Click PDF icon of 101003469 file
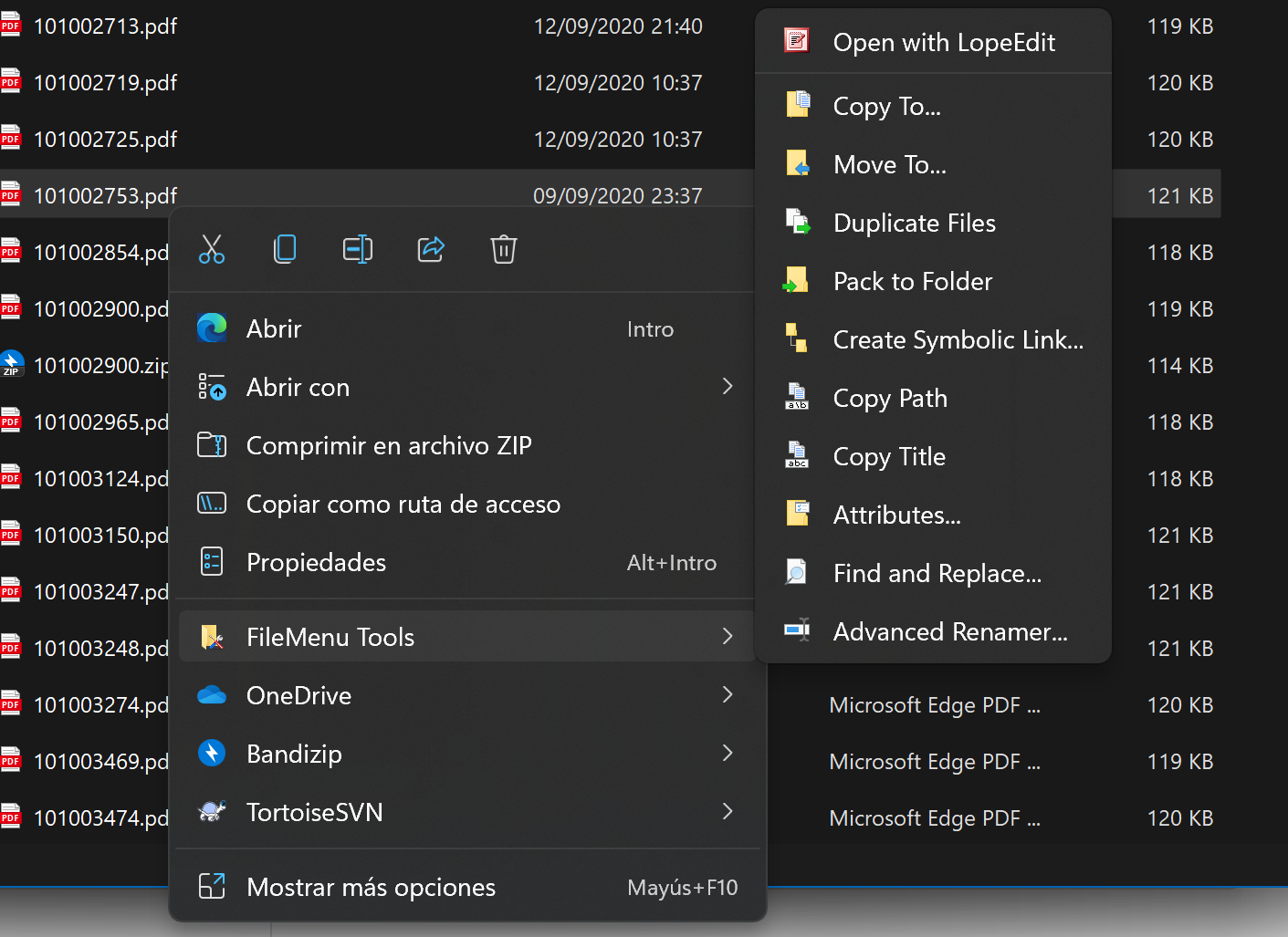This screenshot has width=1288, height=937. (10, 760)
